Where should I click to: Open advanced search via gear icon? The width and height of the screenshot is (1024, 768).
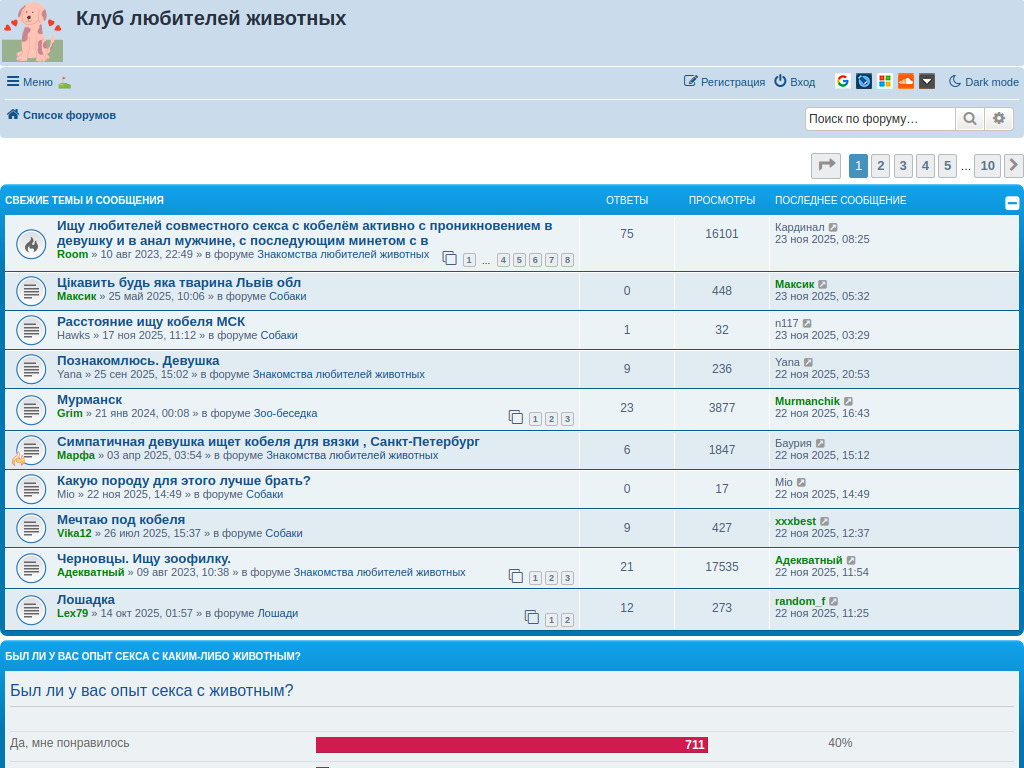(x=998, y=119)
